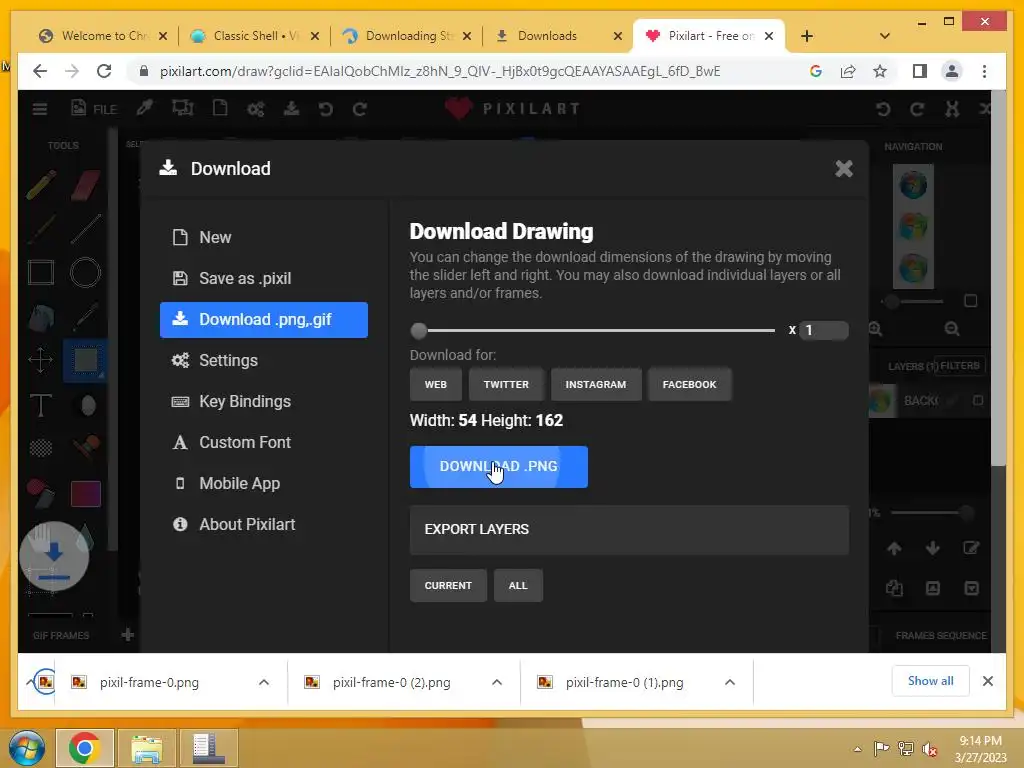Open a new browser tab
Image resolution: width=1024 pixels, height=768 pixels.
[807, 36]
